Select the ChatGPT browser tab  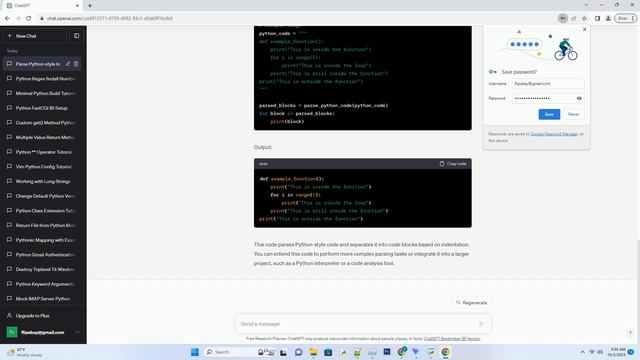point(41,6)
